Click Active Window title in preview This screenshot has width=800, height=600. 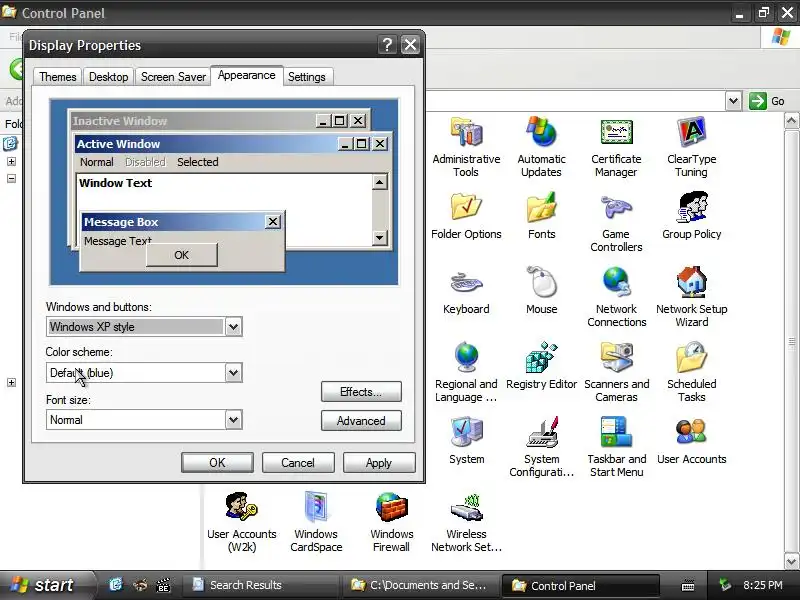tap(118, 144)
